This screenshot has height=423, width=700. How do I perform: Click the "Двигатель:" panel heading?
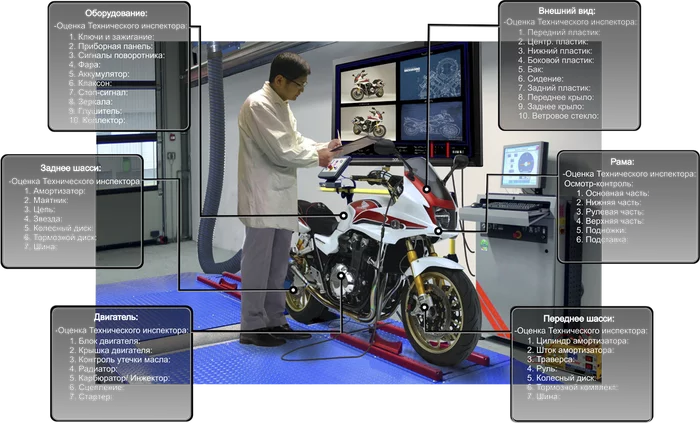point(116,317)
